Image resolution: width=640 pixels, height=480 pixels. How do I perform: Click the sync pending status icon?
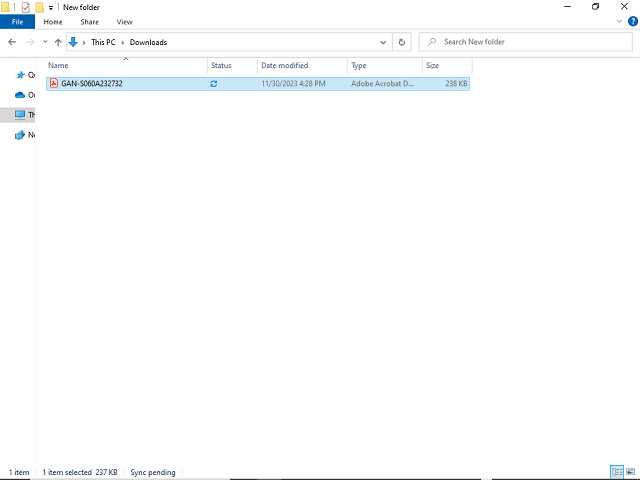(x=213, y=84)
